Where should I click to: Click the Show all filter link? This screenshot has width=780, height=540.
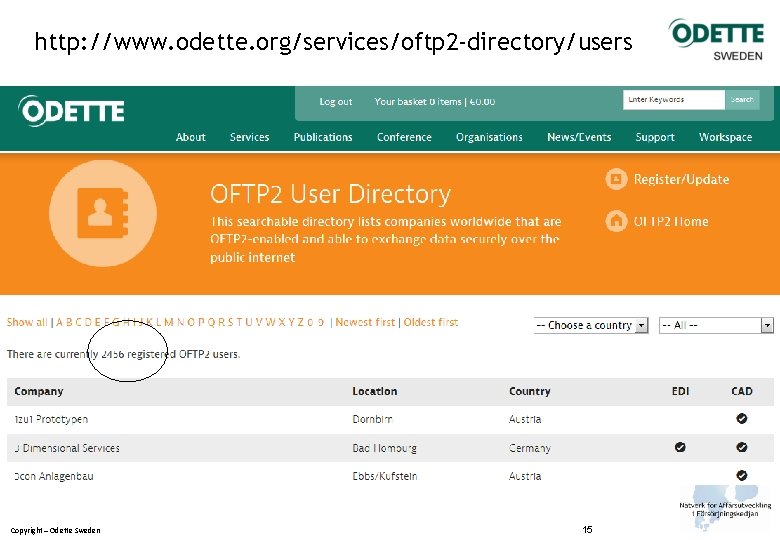(x=27, y=322)
